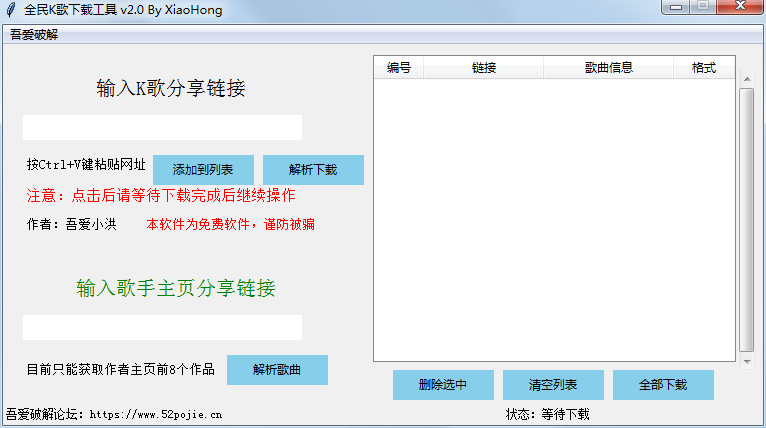Select the 链接 column header
The height and width of the screenshot is (428, 766).
pyautogui.click(x=484, y=67)
